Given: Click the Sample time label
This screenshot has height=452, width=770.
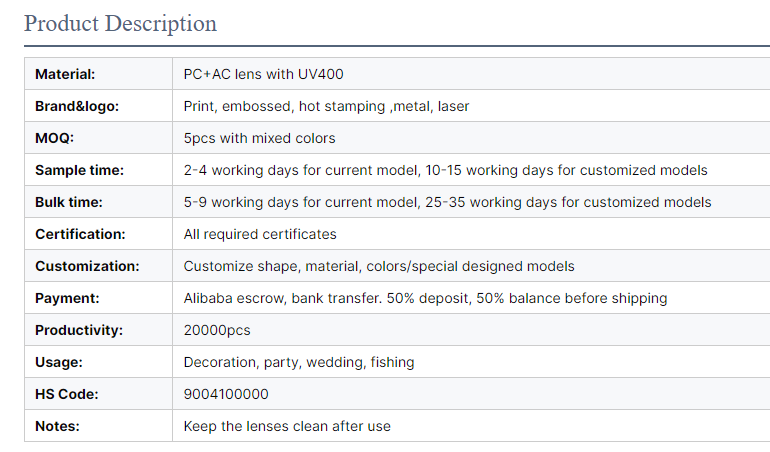Looking at the screenshot, I should coord(79,170).
